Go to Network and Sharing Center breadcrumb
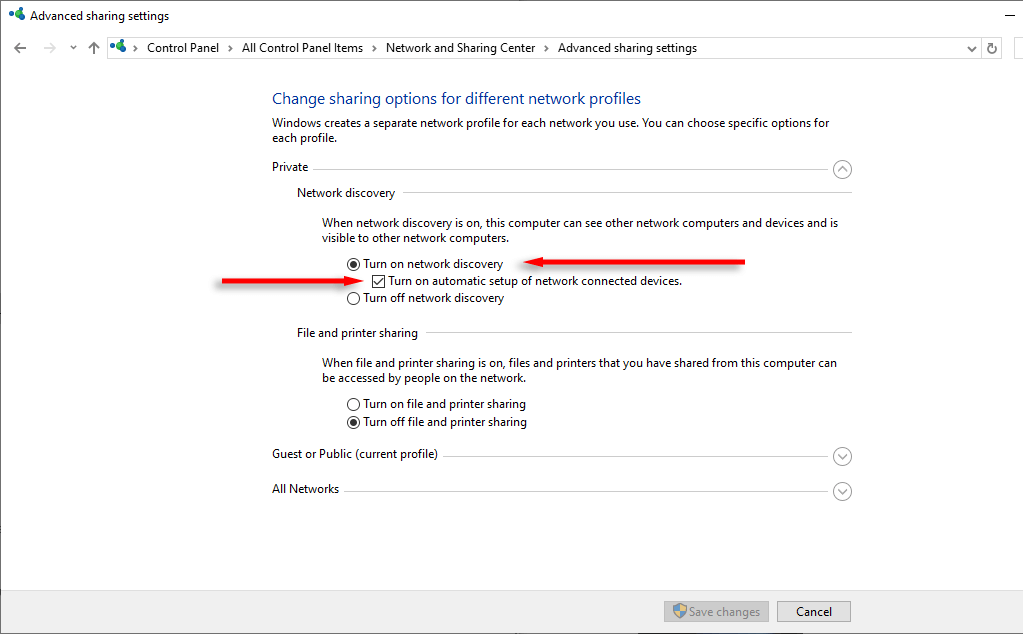1023x634 pixels. click(x=460, y=48)
